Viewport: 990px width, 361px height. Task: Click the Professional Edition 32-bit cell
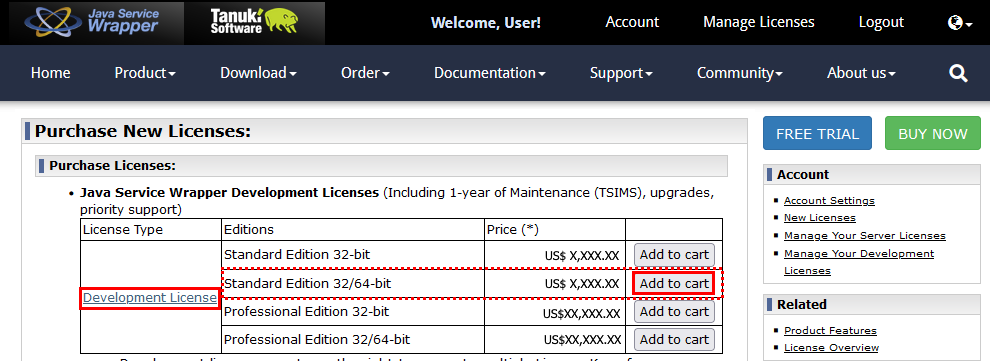click(x=353, y=312)
